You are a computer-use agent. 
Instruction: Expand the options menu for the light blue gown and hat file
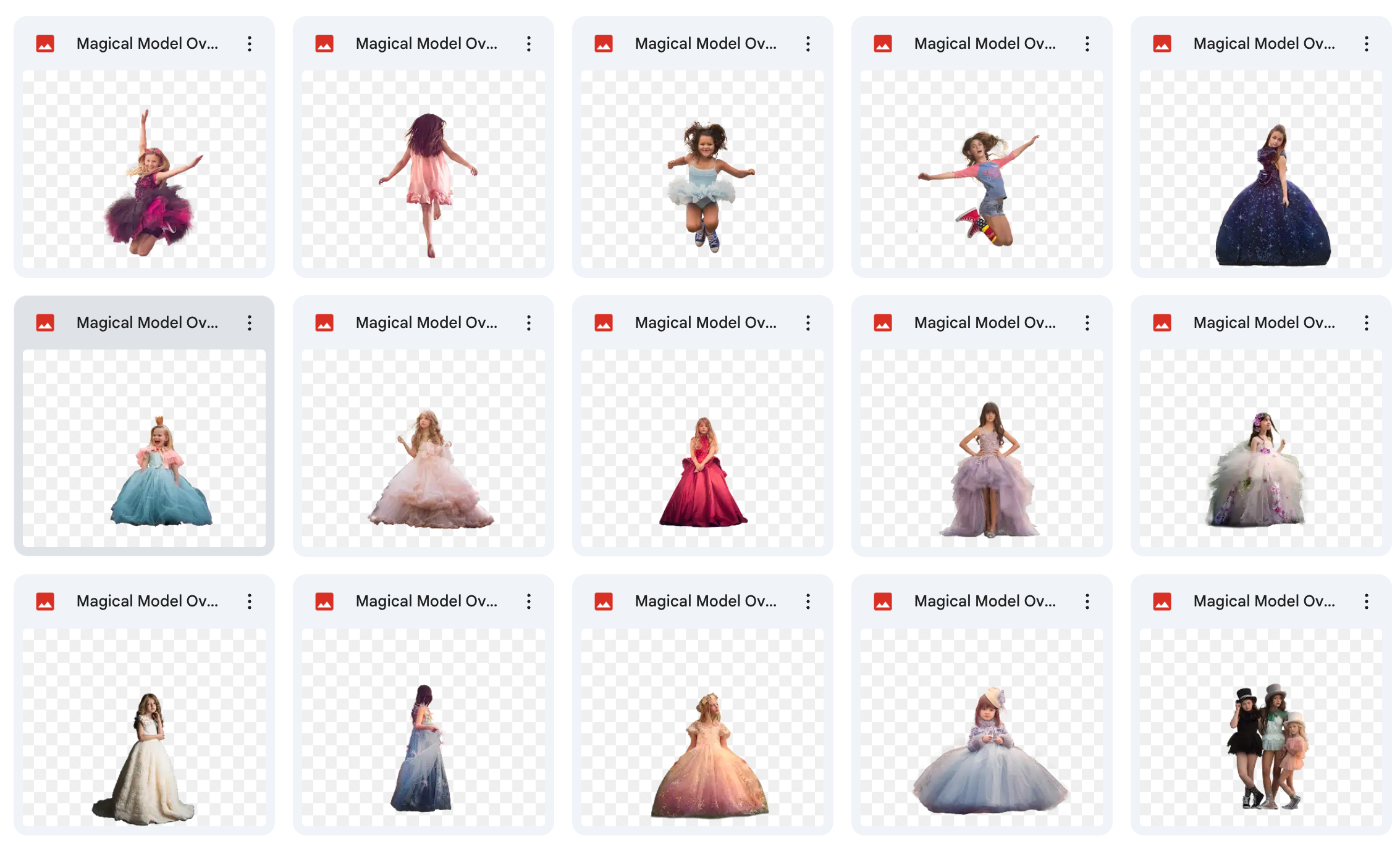point(1087,601)
